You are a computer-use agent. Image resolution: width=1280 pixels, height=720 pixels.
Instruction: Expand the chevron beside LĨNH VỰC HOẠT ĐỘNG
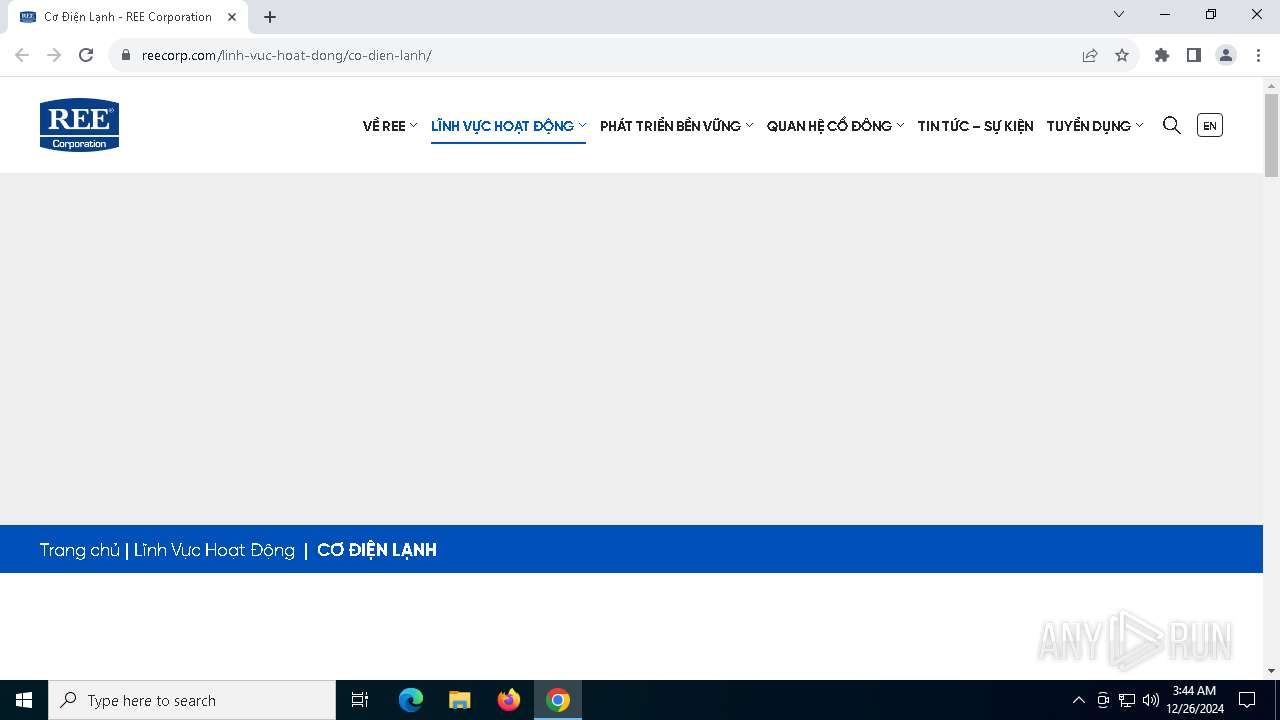coord(582,125)
